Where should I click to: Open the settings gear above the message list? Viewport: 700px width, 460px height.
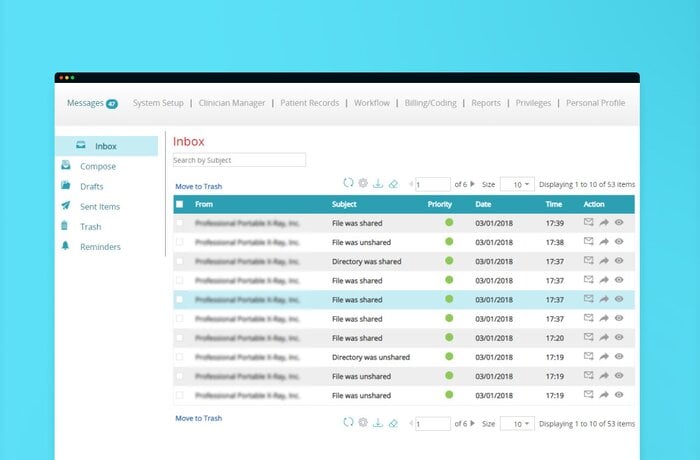pos(363,184)
